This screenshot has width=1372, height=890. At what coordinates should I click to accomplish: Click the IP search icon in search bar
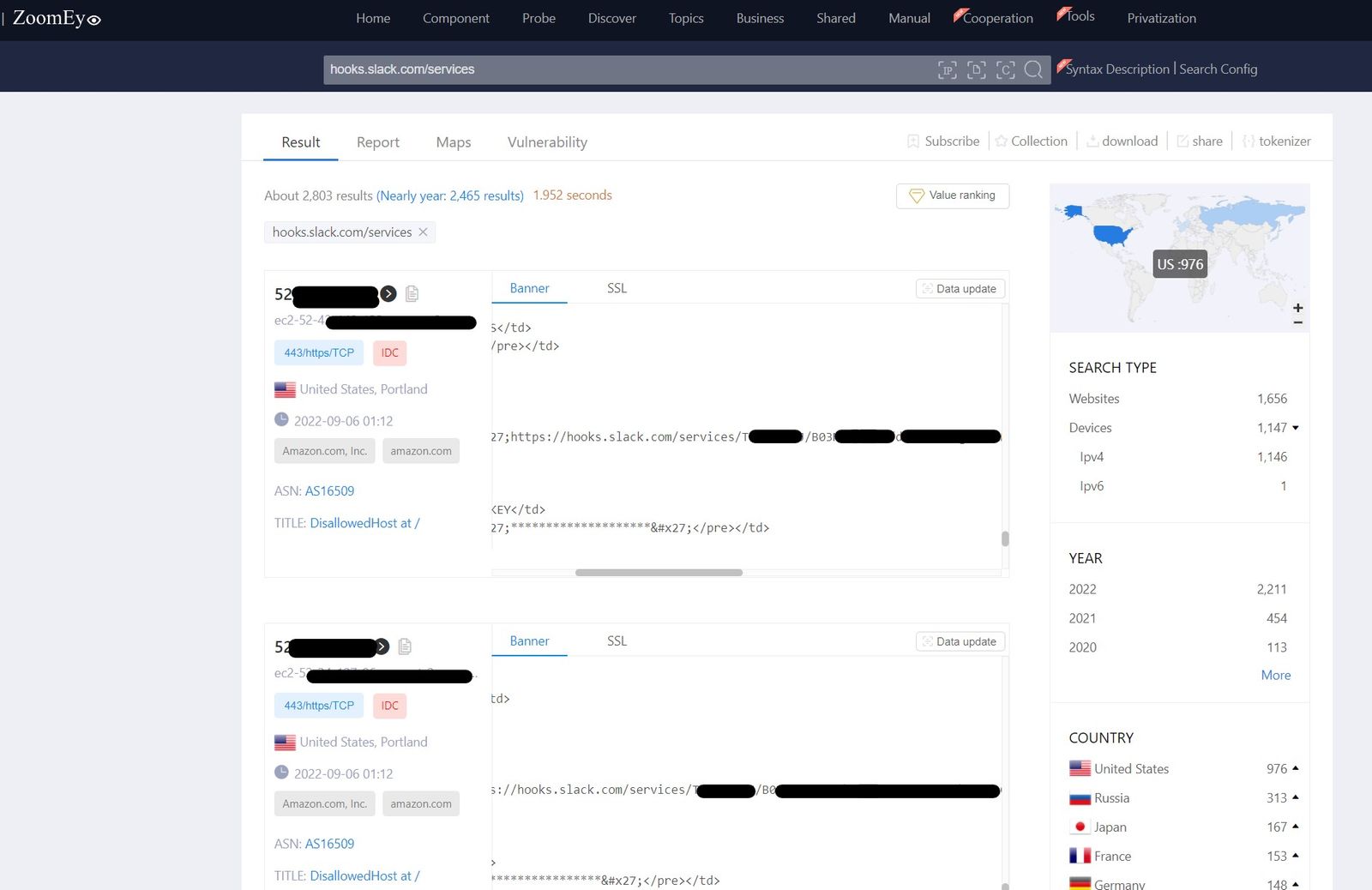[948, 70]
